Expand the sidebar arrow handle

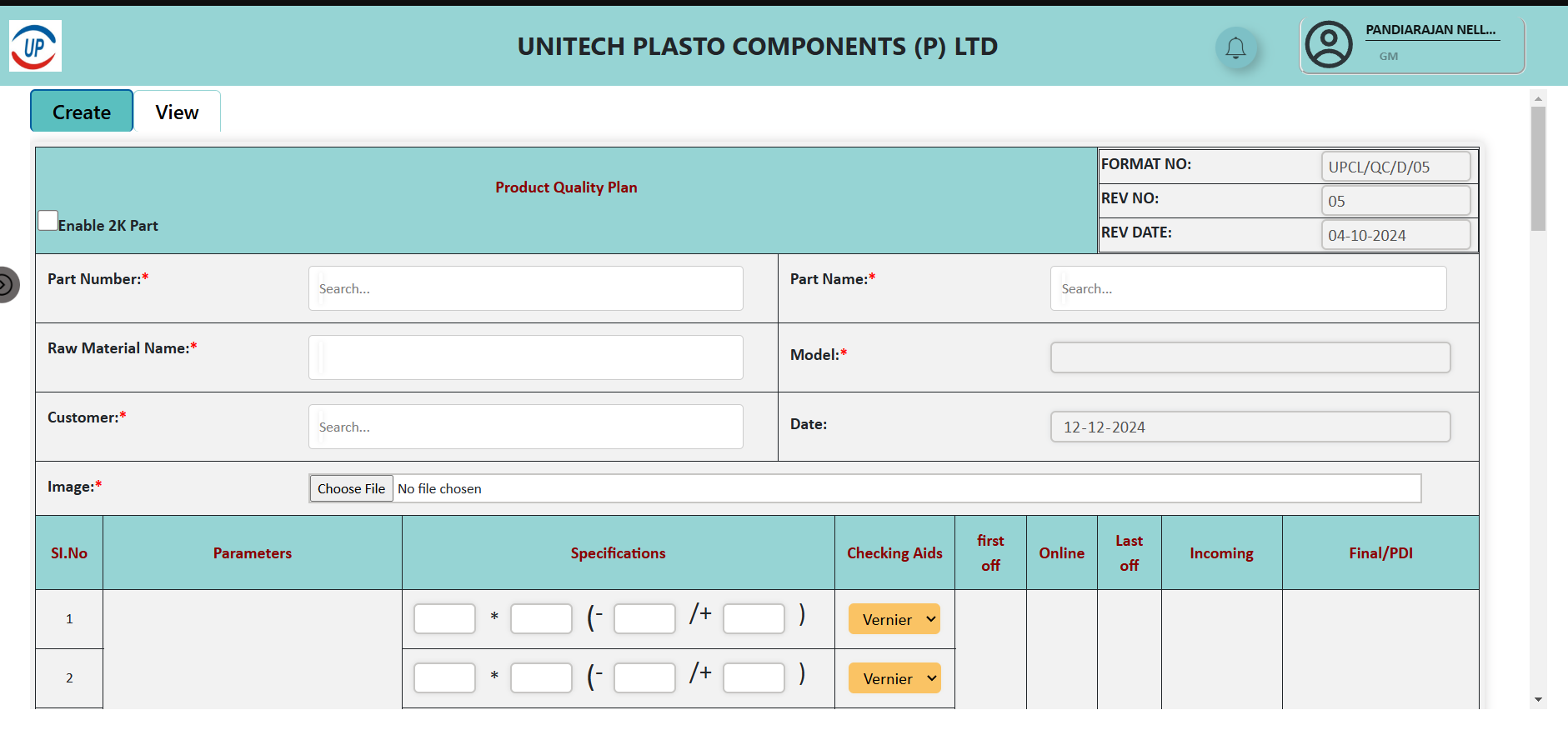tap(7, 285)
